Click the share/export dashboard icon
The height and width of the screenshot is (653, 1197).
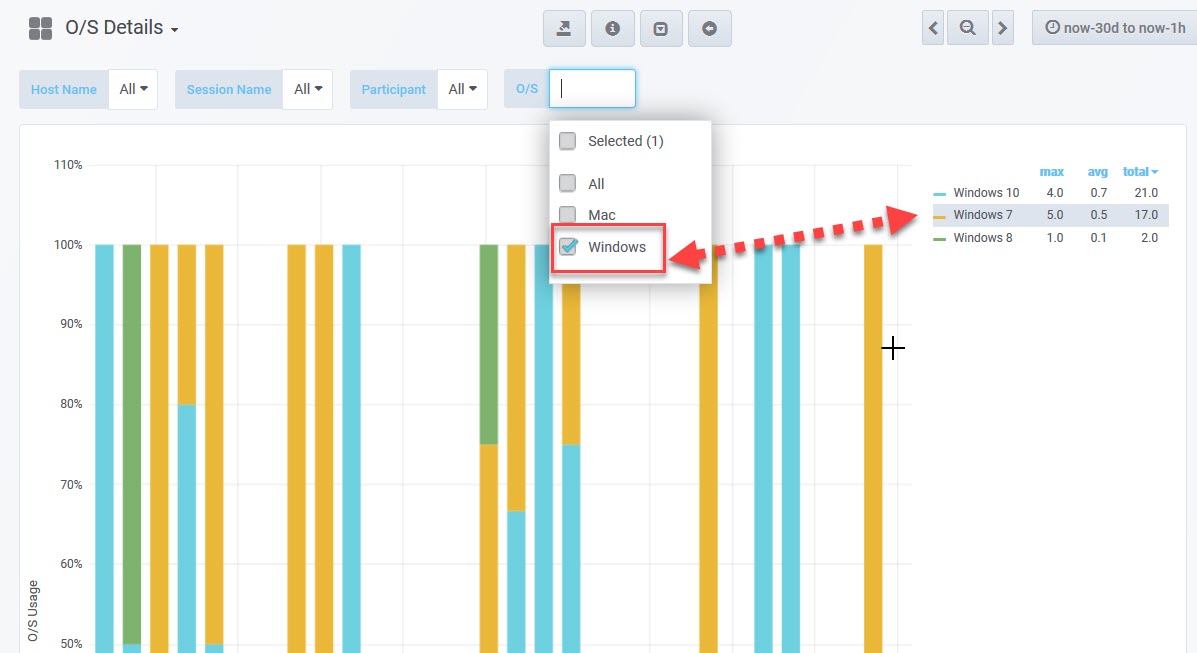(x=564, y=29)
